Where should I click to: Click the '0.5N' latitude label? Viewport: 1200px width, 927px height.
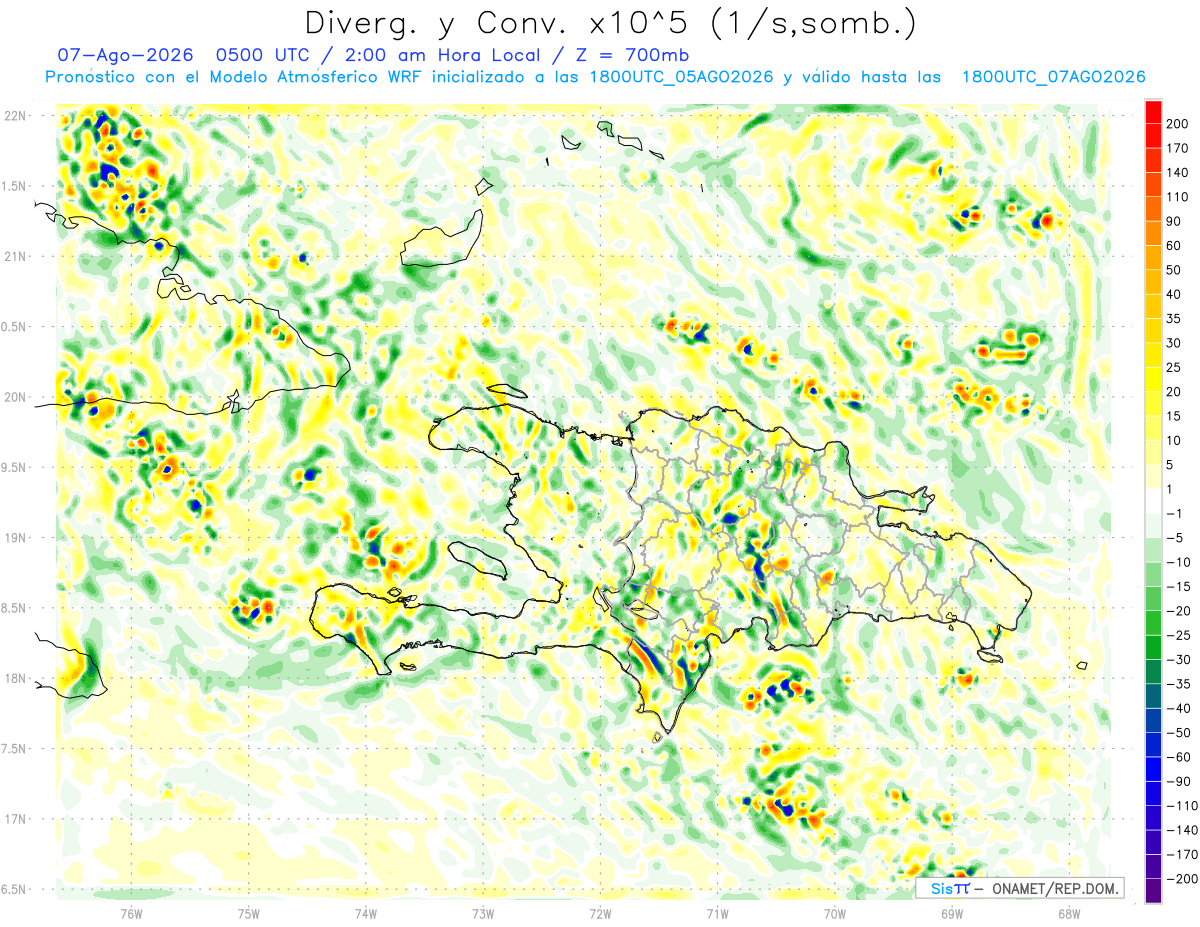point(15,327)
